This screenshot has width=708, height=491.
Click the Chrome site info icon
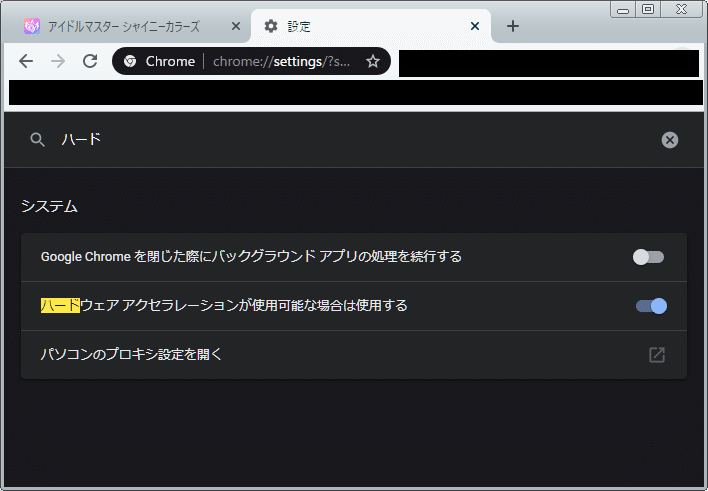pos(130,61)
